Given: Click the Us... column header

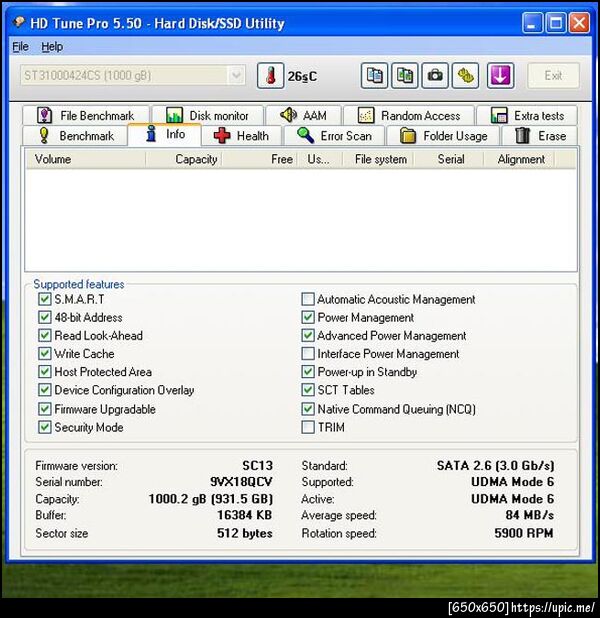Looking at the screenshot, I should coord(320,159).
